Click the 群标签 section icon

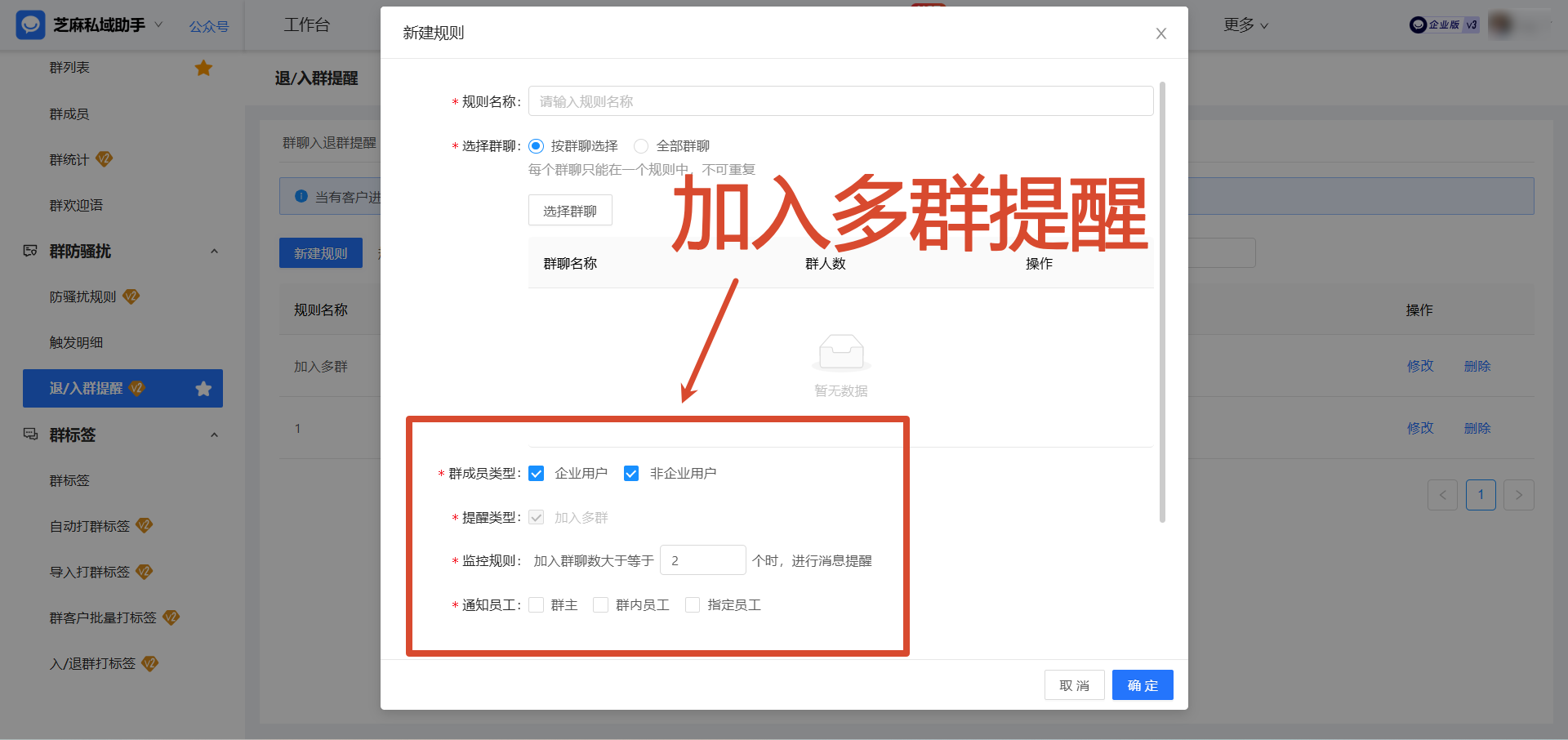point(30,435)
